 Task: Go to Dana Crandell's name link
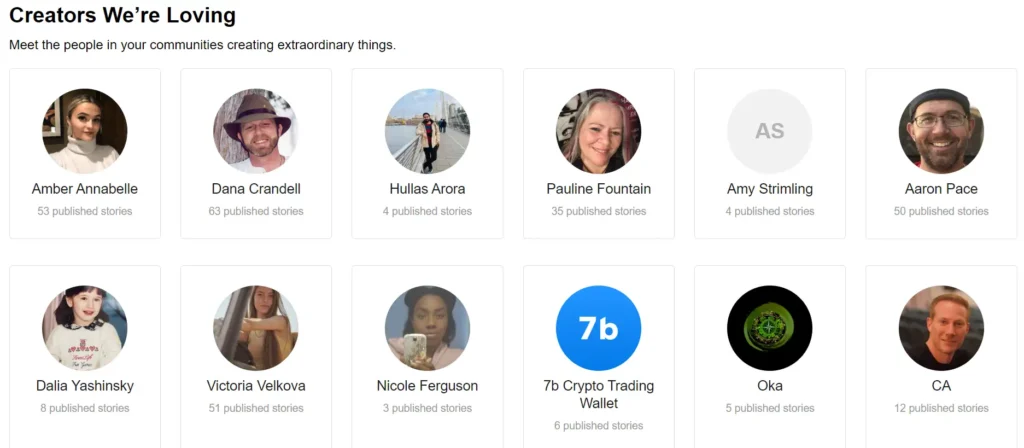coord(256,189)
